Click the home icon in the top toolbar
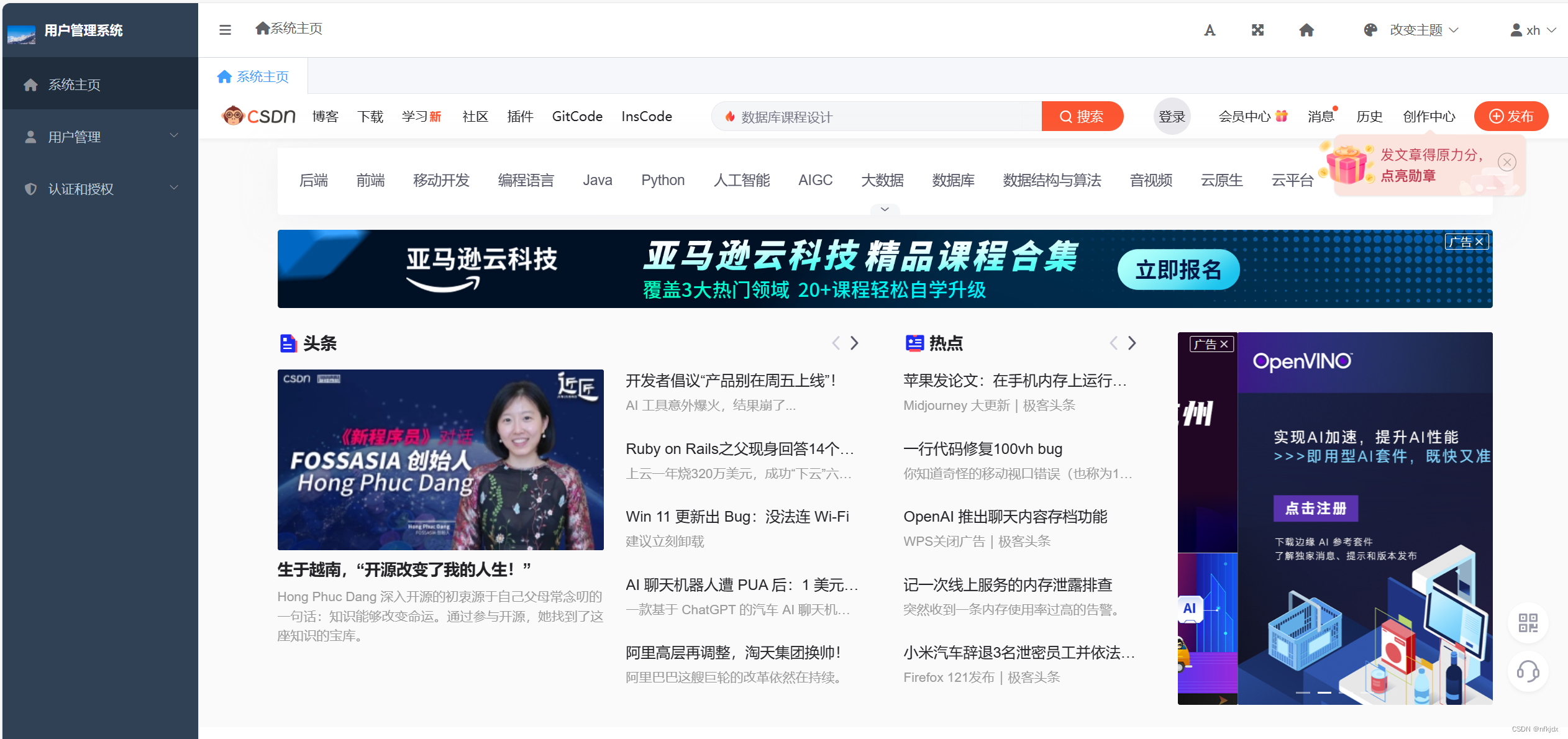Image resolution: width=1568 pixels, height=739 pixels. point(1306,29)
